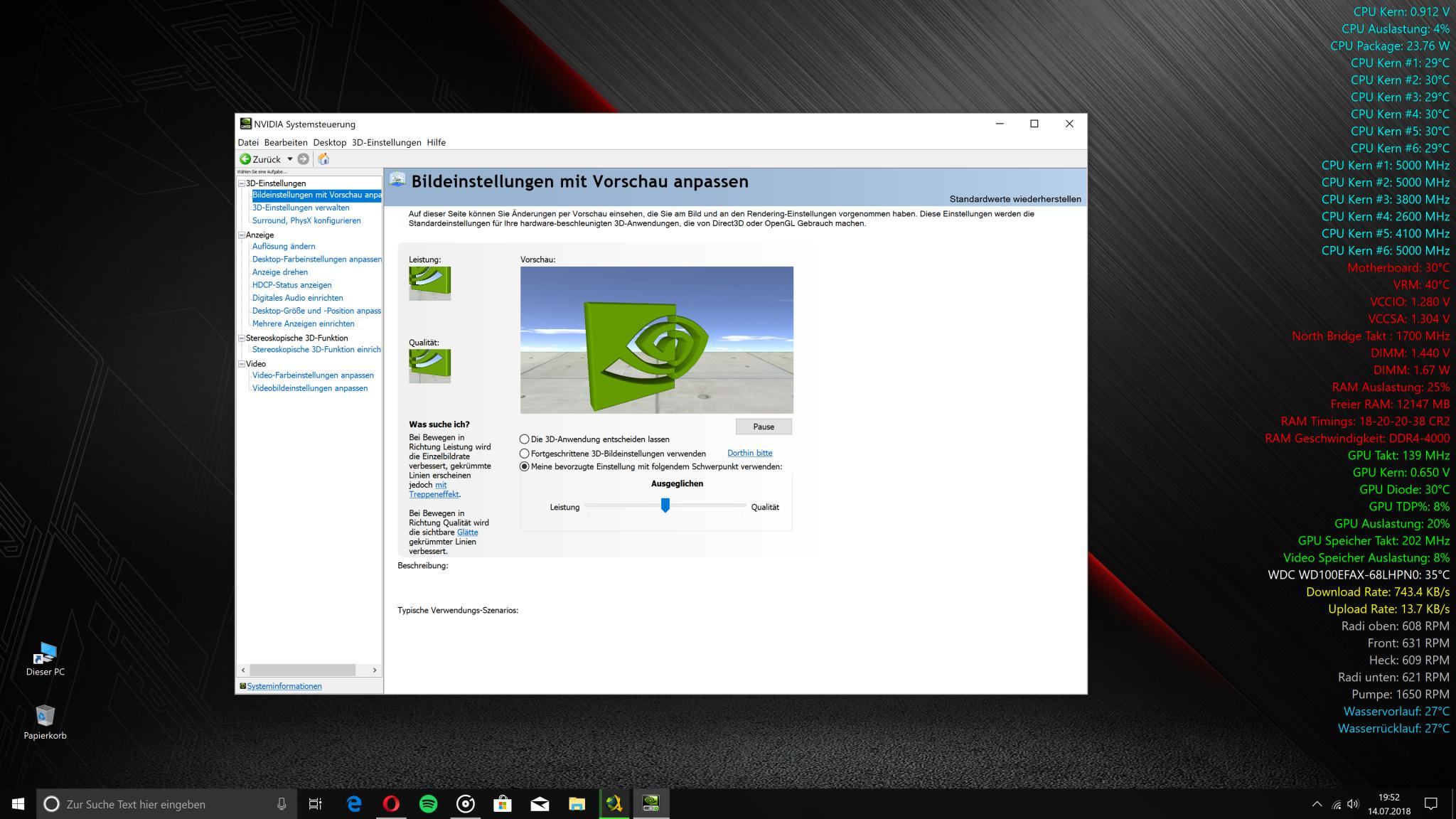Launch Microsoft Edge from taskbar
Screen dimensions: 1456x819
click(x=354, y=804)
